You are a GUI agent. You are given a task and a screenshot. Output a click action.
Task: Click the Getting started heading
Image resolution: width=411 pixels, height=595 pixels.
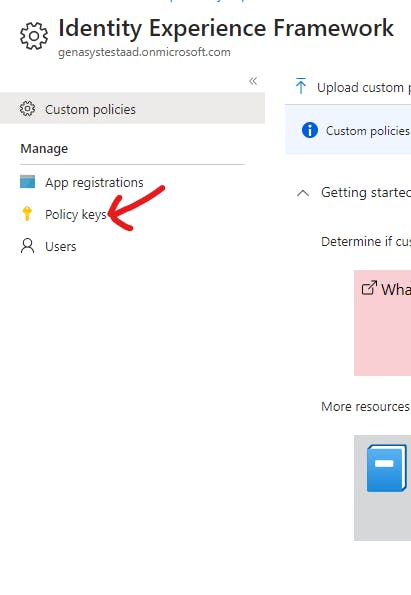point(366,192)
